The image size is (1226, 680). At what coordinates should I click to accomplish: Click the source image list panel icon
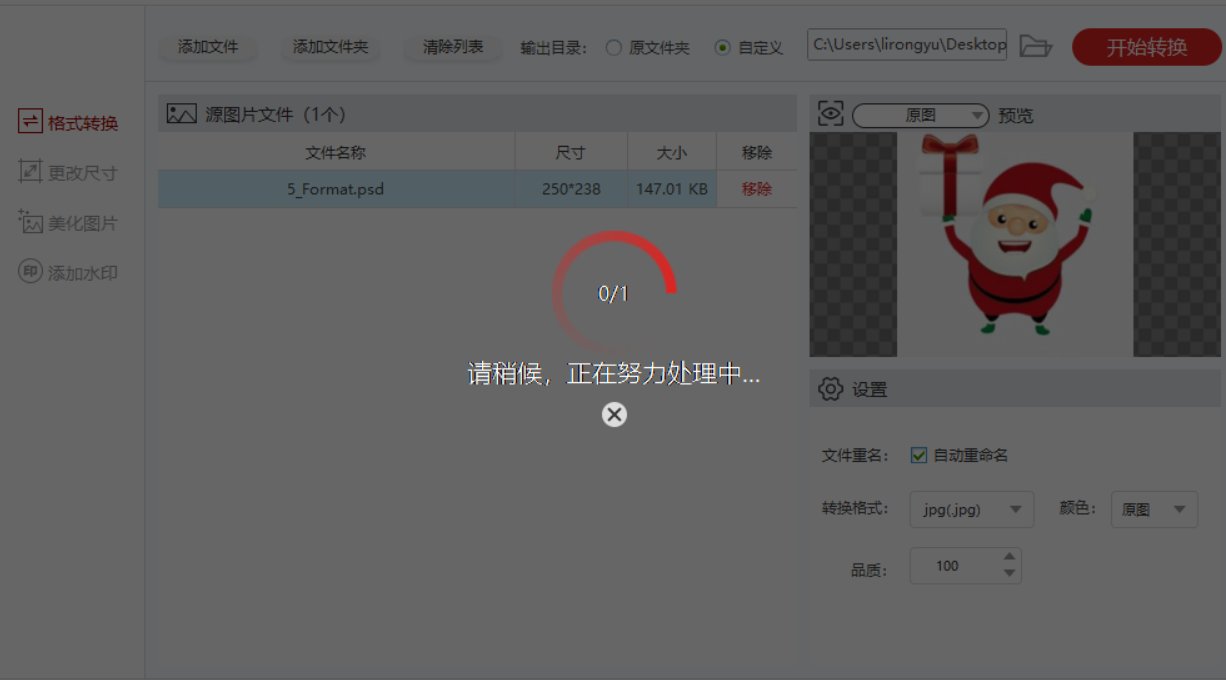tap(181, 113)
